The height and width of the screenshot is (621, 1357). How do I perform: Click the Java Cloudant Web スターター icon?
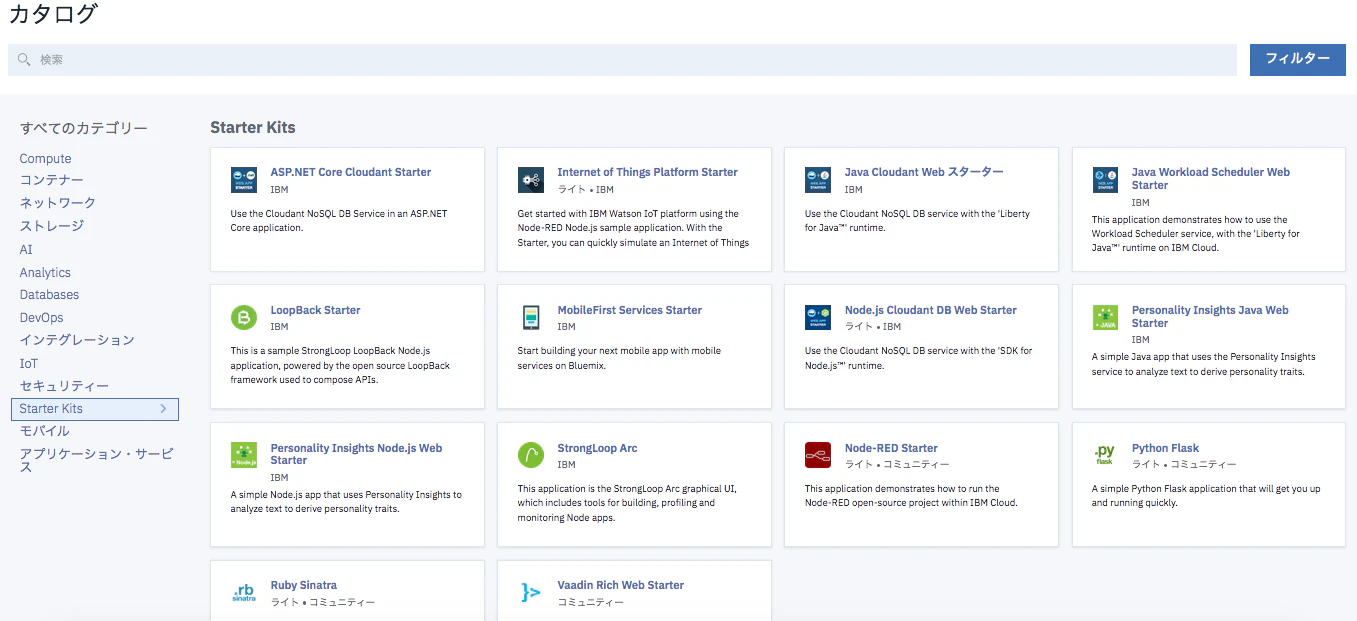click(818, 180)
